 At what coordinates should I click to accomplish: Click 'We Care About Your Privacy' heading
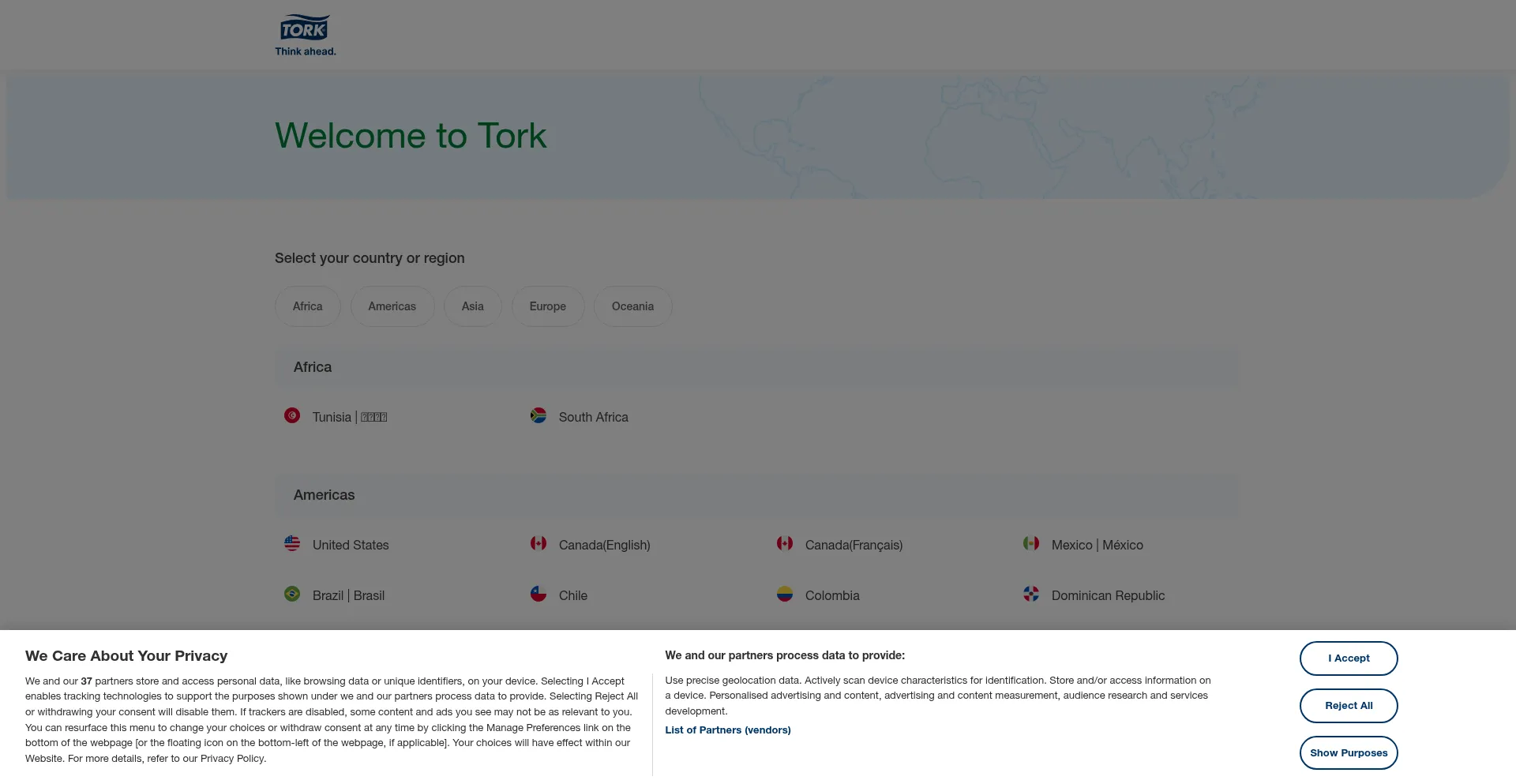[x=126, y=656]
